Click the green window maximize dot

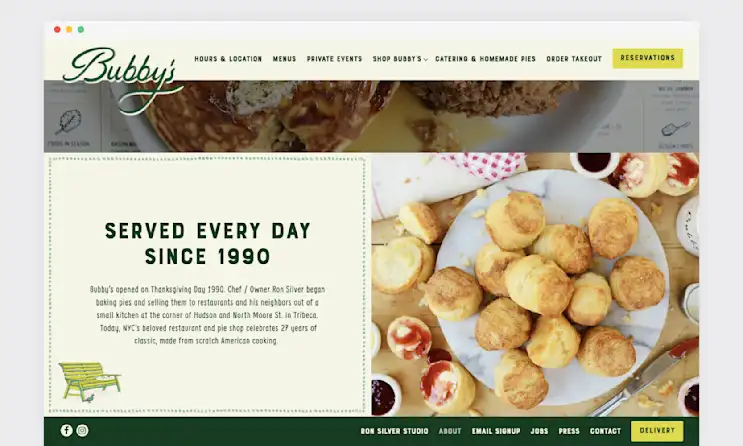click(x=81, y=29)
